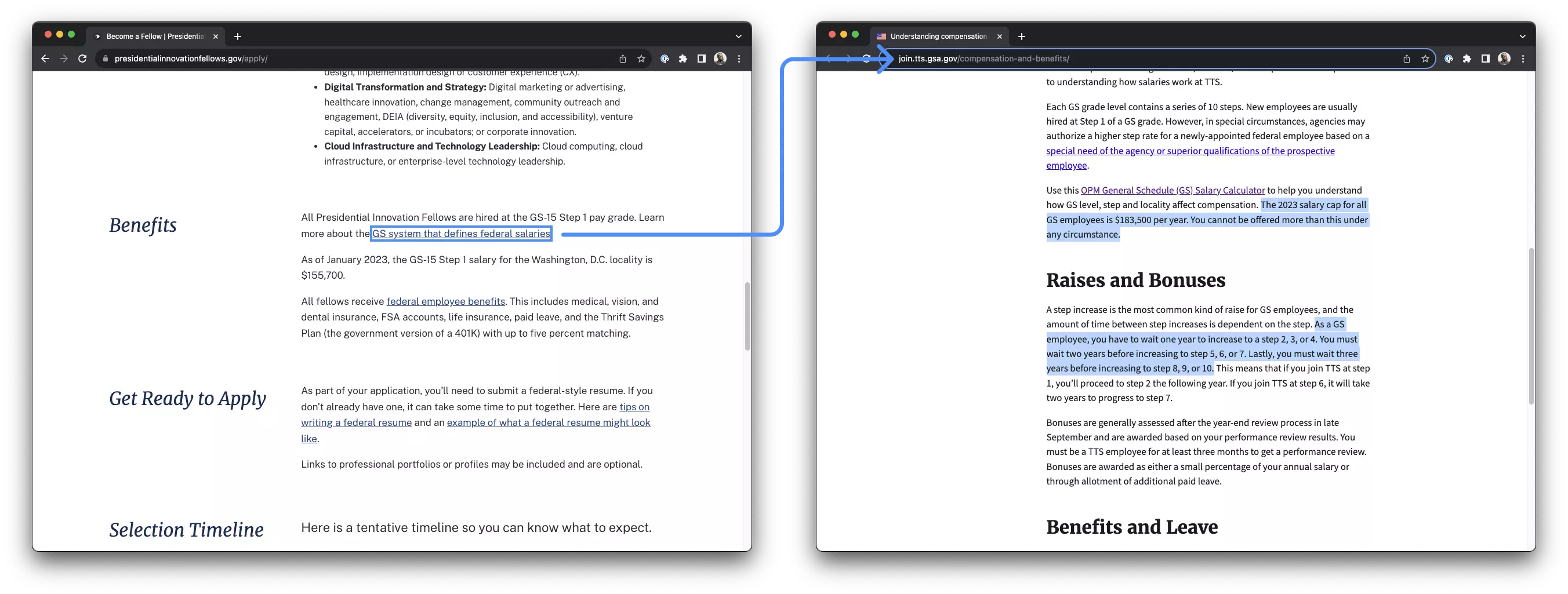Screen dimensions: 1568x594
Task: Open profile avatar in left browser window
Action: click(720, 59)
